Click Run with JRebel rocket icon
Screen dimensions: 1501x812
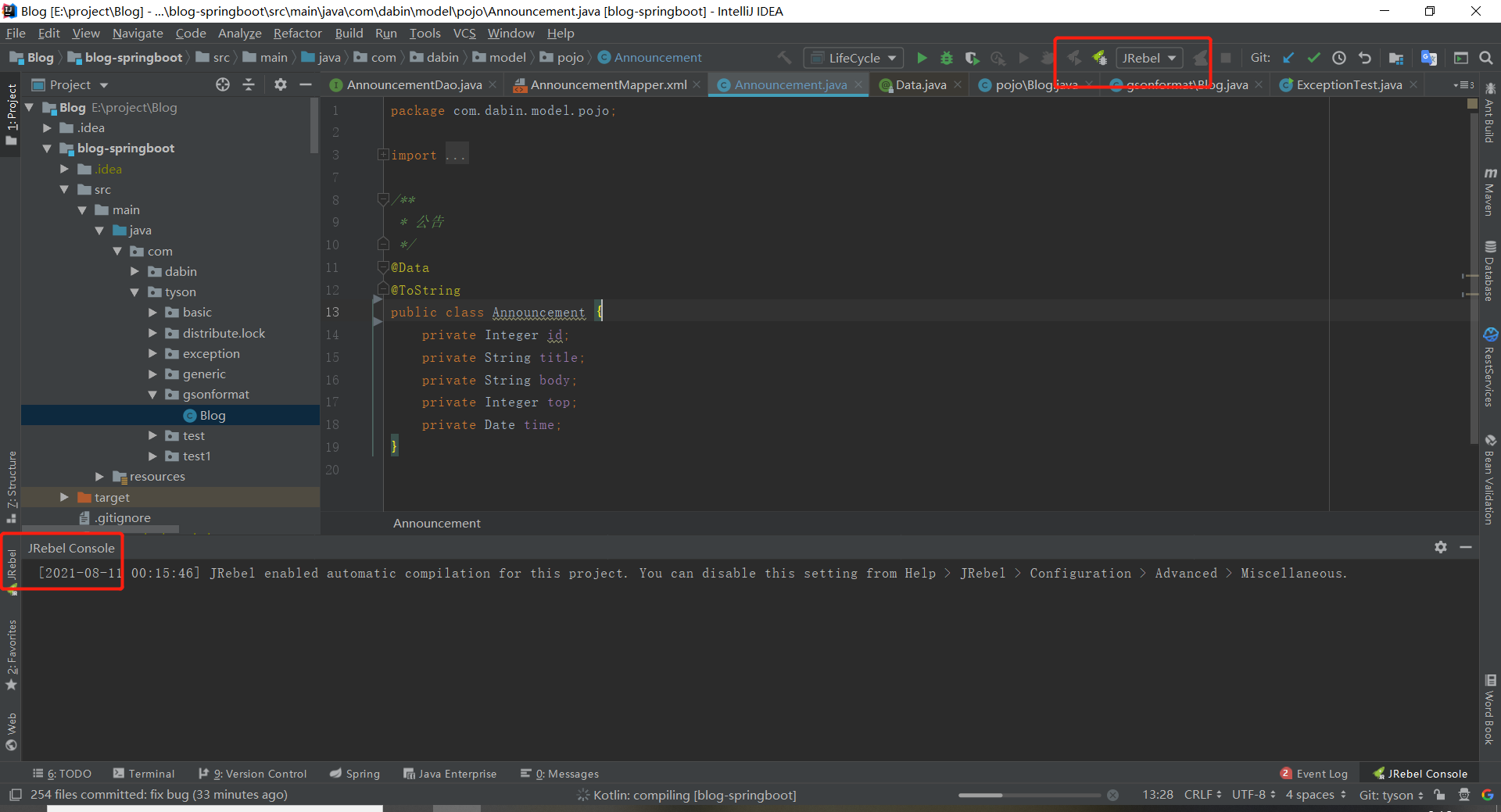tap(1075, 58)
